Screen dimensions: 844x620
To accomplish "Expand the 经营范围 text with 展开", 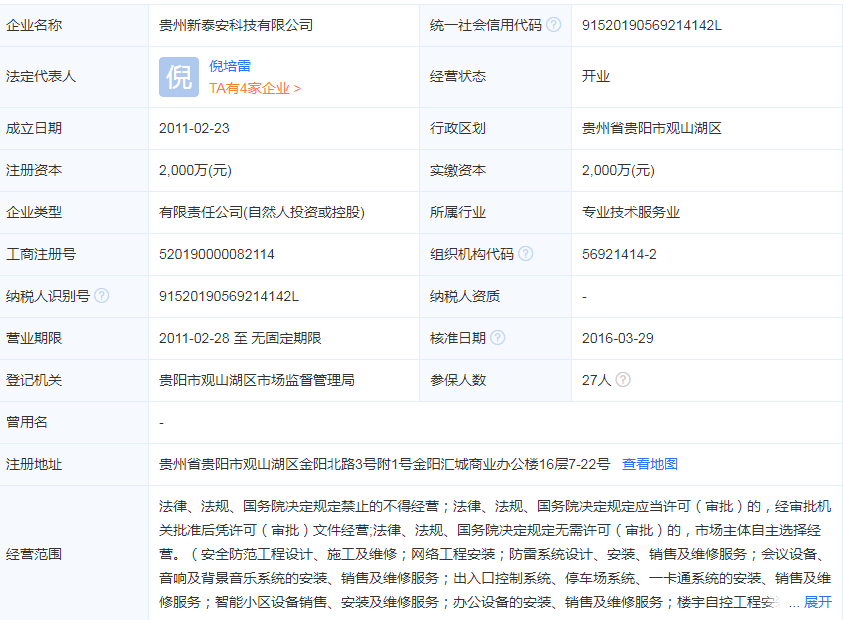I will pos(818,602).
